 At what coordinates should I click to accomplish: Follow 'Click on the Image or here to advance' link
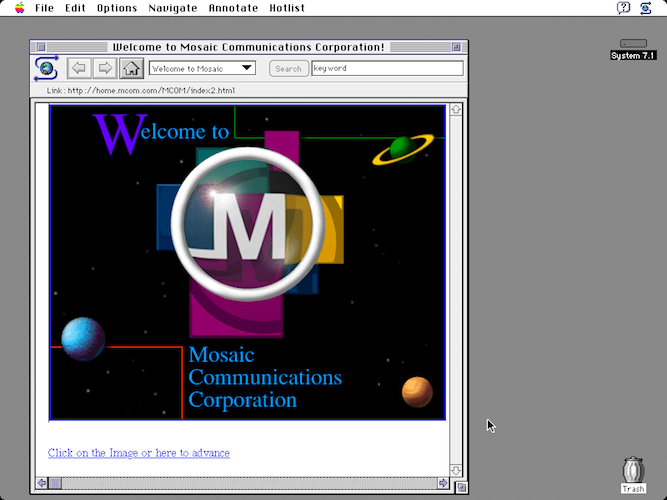tap(139, 453)
